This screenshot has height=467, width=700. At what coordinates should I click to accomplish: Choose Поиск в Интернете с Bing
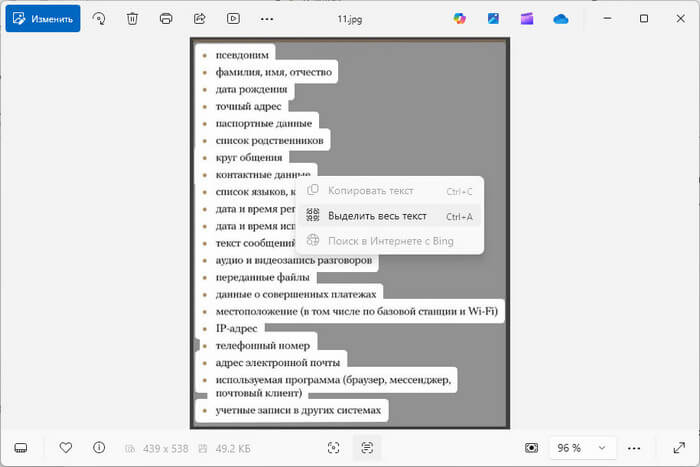(x=390, y=241)
